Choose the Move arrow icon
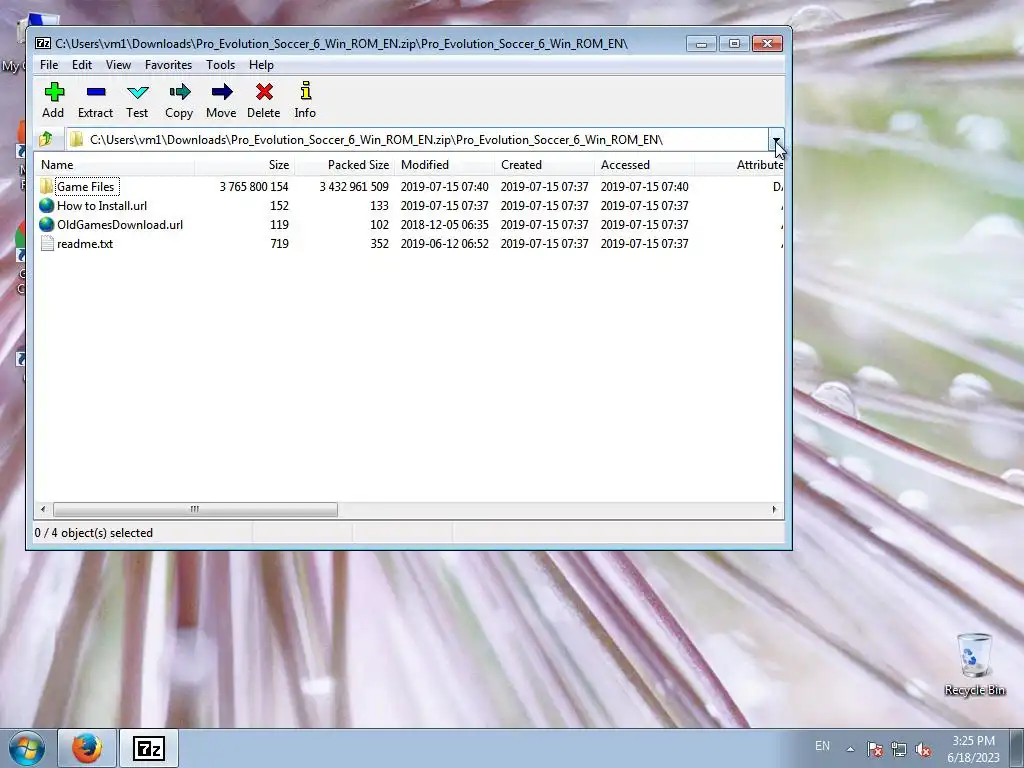Image resolution: width=1024 pixels, height=768 pixels. (222, 91)
